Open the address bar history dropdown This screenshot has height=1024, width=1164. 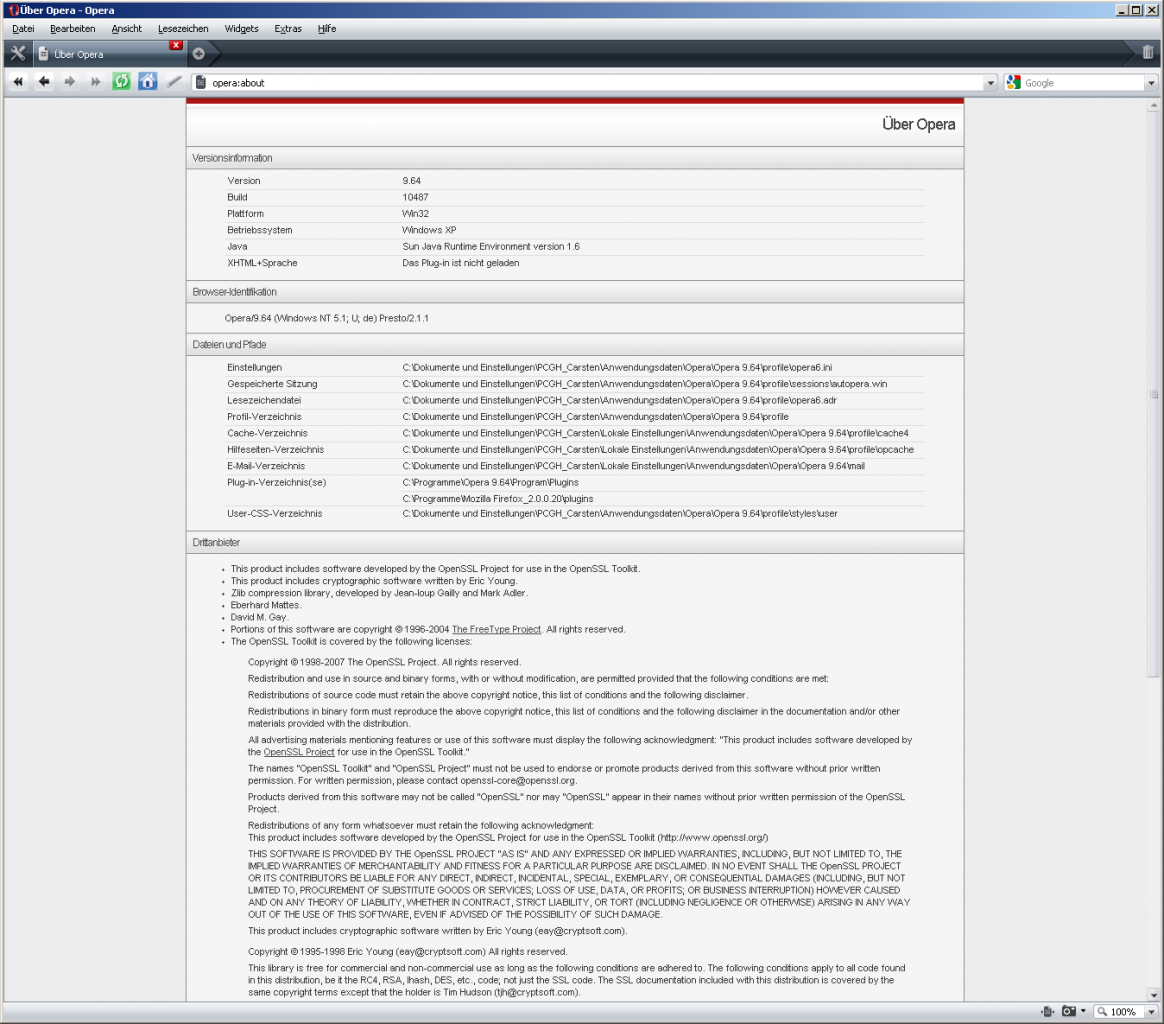990,83
